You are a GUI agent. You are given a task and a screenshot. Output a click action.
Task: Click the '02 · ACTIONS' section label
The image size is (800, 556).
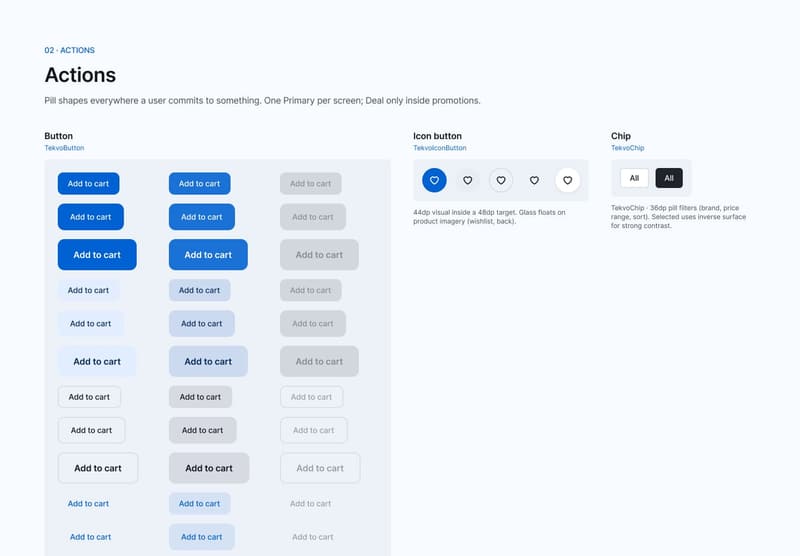pos(69,50)
